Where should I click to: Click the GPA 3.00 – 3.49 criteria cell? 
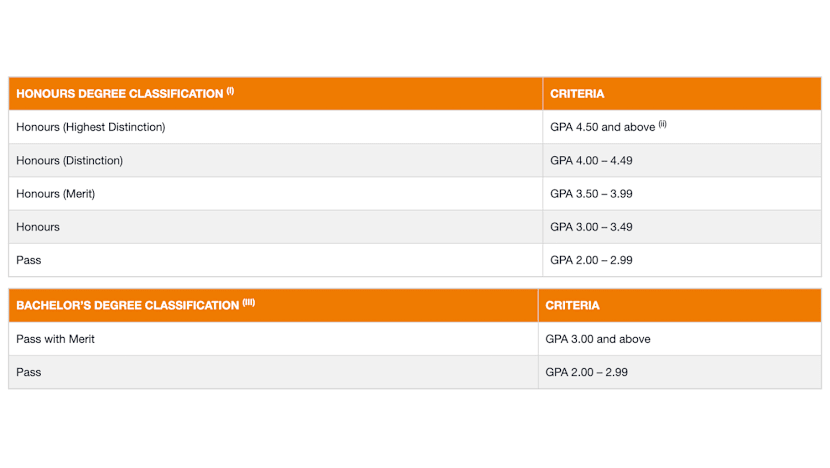591,227
